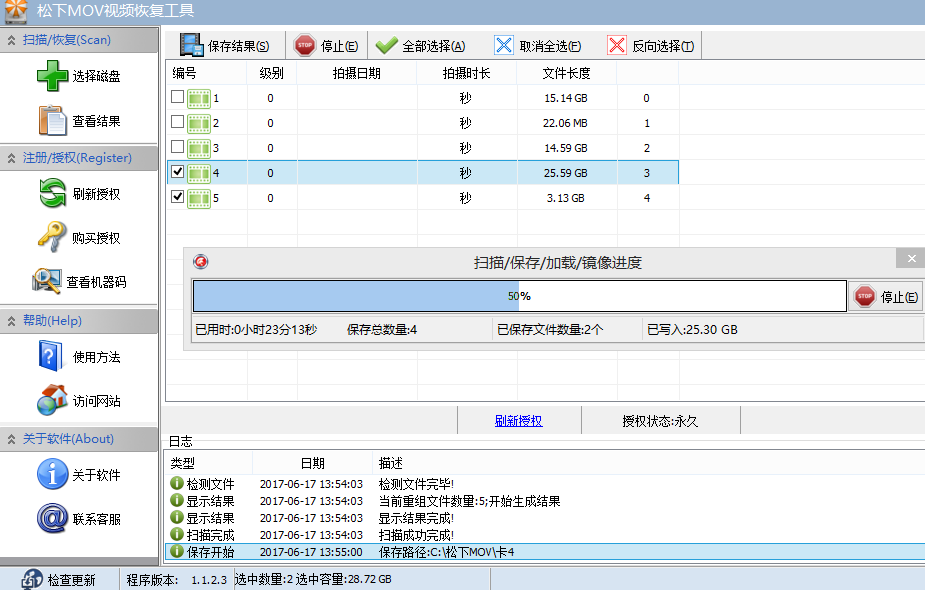Click the 50% progress bar
Viewport: 925px width, 590px height.
(x=519, y=296)
